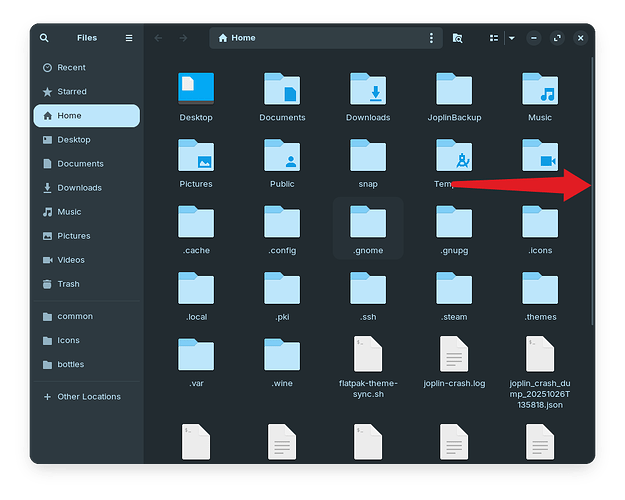Select the Downloads folder in the grid
This screenshot has width=625, height=500.
[x=368, y=90]
